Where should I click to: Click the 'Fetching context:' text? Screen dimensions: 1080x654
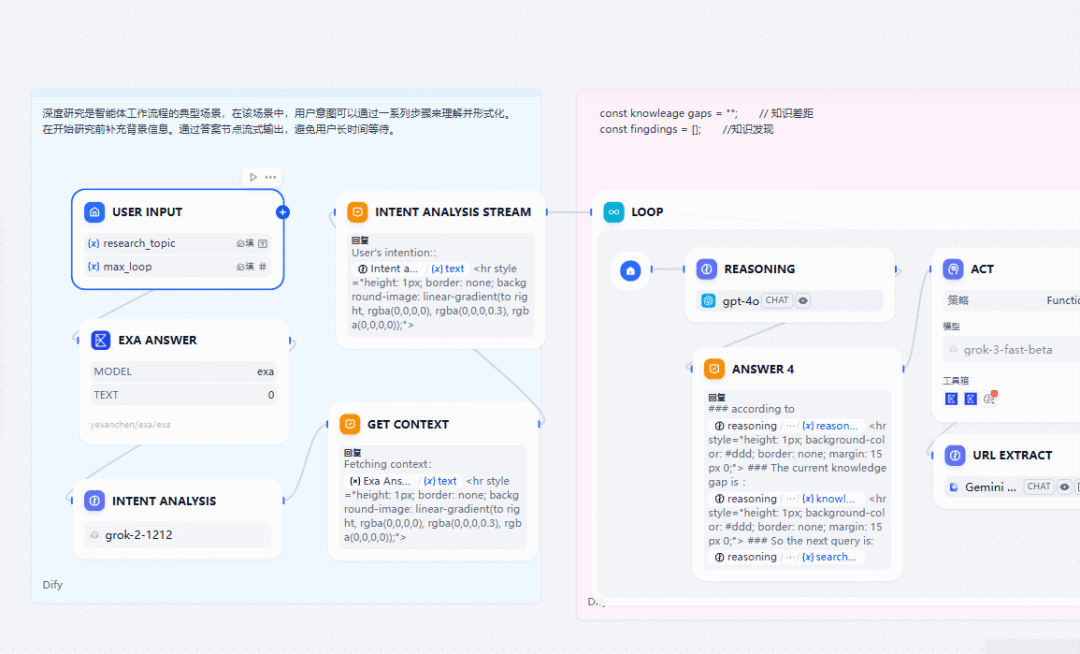(x=388, y=465)
